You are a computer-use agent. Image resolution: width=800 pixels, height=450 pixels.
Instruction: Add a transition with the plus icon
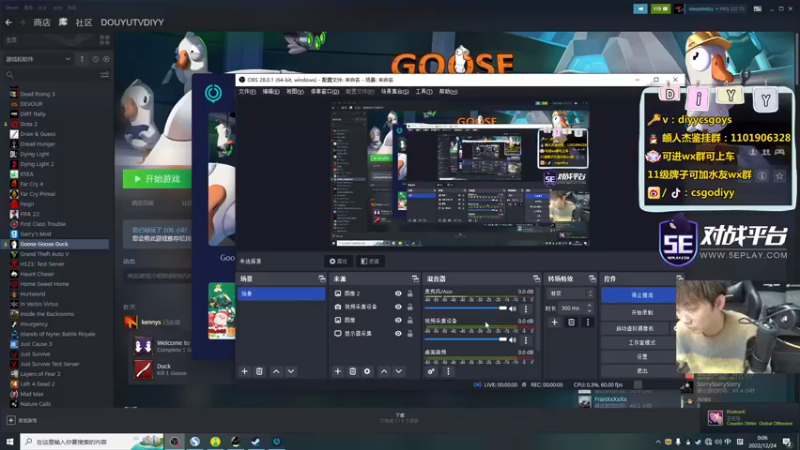[x=555, y=322]
